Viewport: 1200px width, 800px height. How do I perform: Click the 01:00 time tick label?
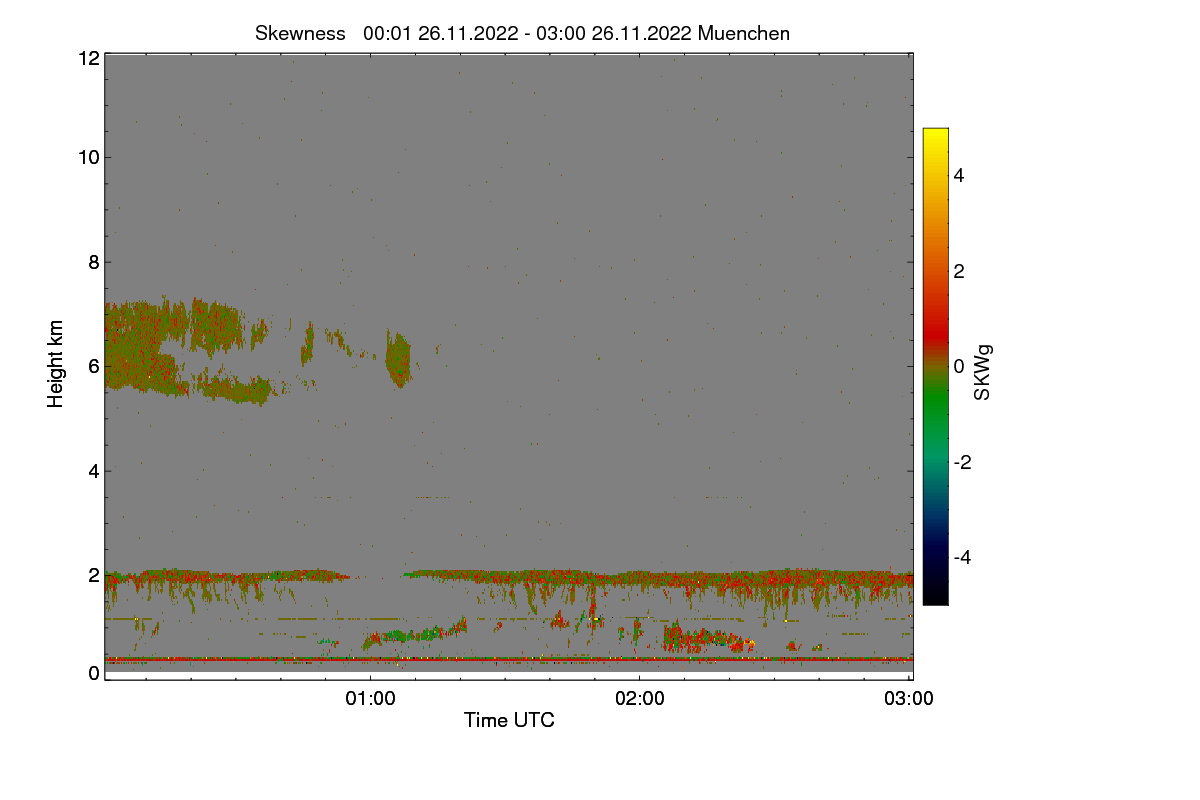point(370,699)
